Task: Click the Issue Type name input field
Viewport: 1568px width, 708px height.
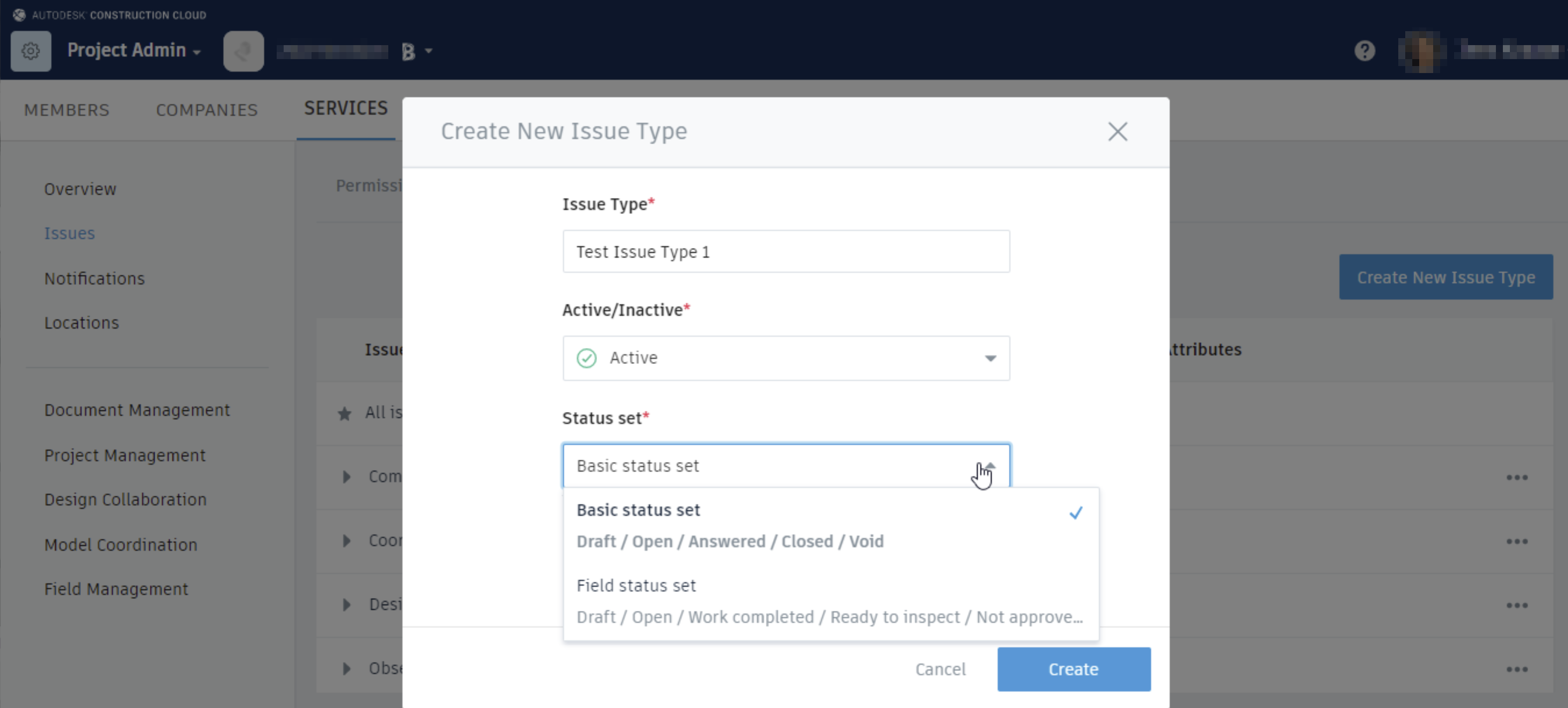Action: click(785, 251)
